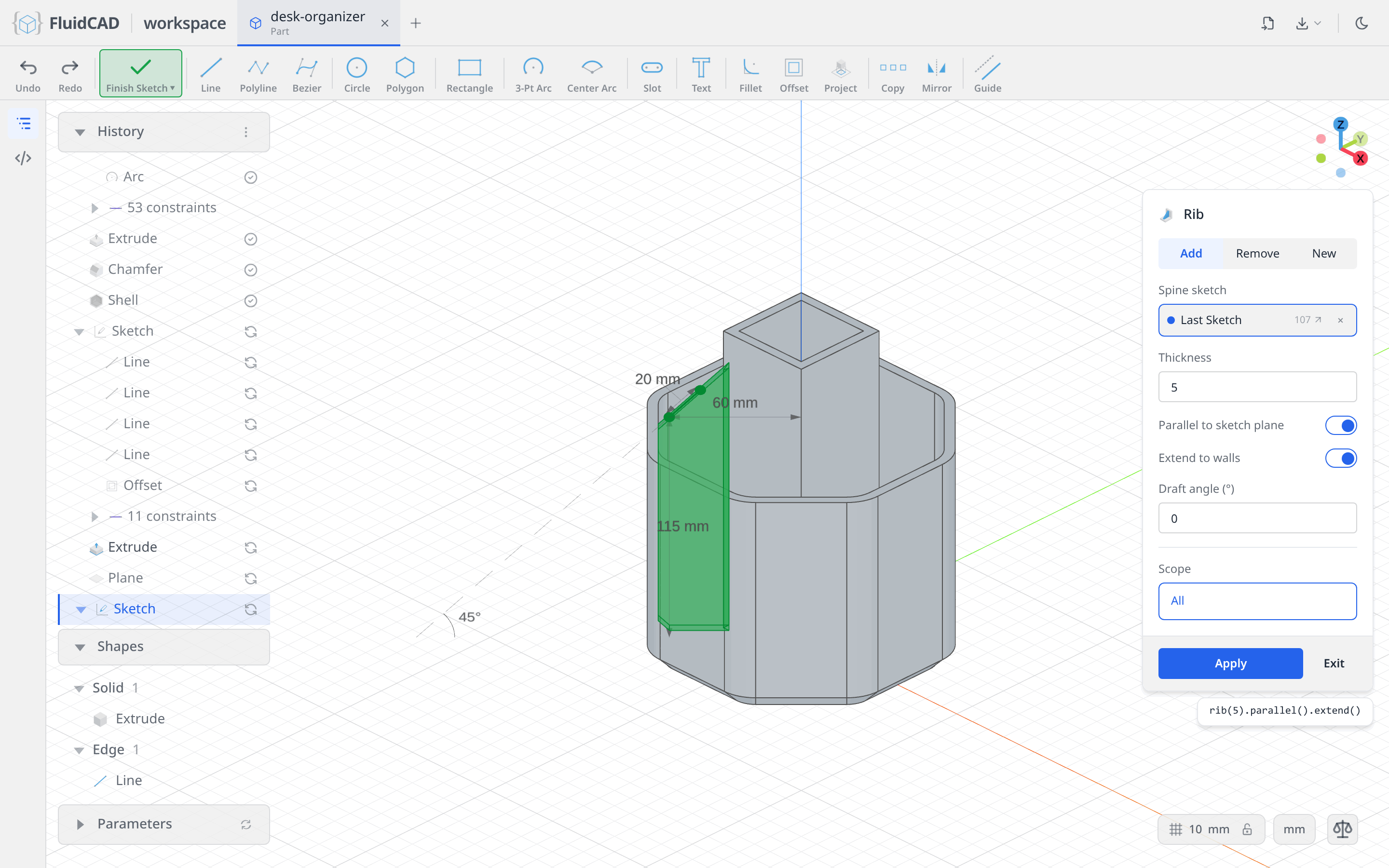Toggle the grid snap lock icon
This screenshot has height=868, width=1389.
click(1247, 829)
